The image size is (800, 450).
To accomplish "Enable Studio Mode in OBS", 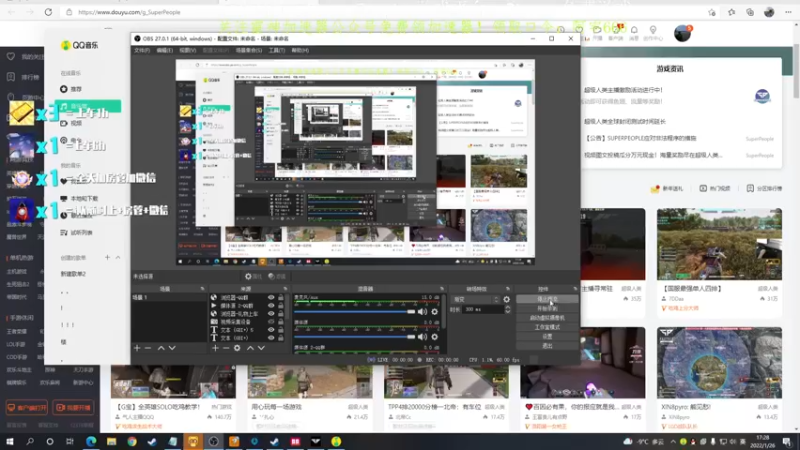I will (x=547, y=327).
